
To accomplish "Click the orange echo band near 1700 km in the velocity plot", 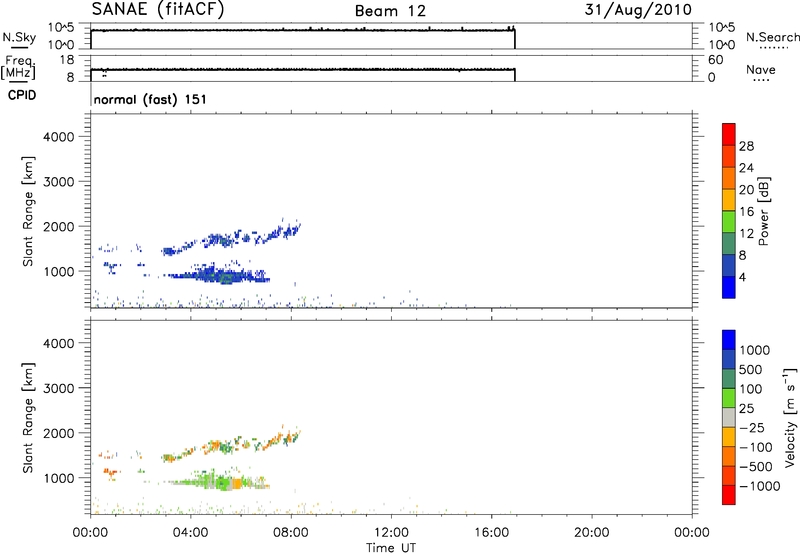I will coord(230,445).
